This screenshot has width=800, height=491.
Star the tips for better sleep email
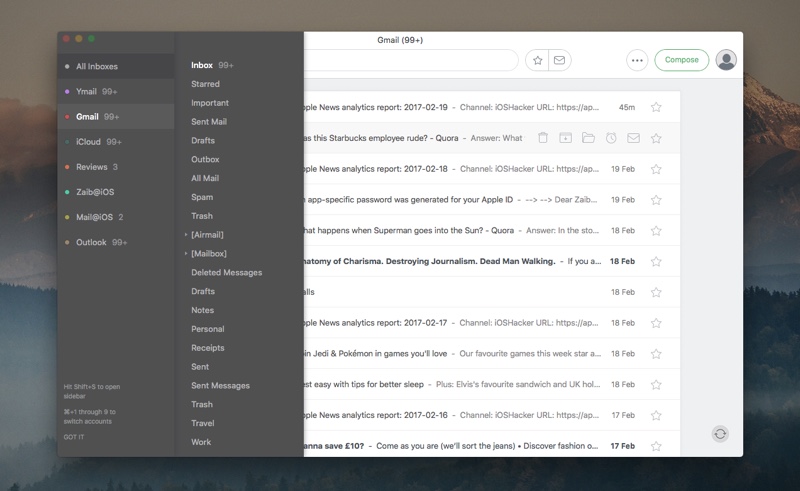[x=656, y=384]
